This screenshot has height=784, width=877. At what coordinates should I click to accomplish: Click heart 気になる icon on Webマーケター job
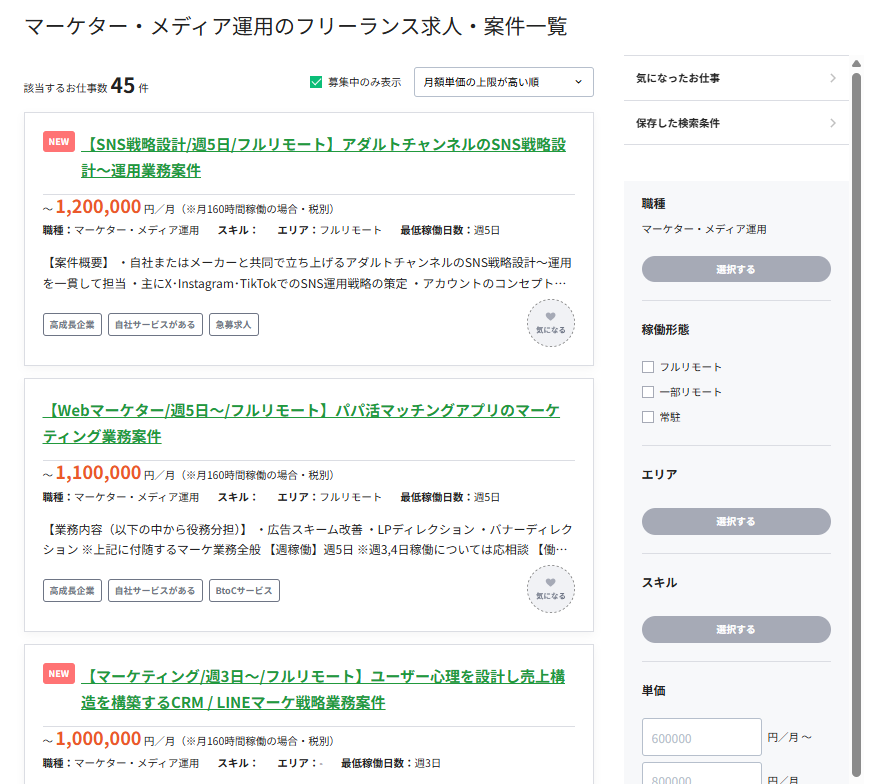coord(550,588)
